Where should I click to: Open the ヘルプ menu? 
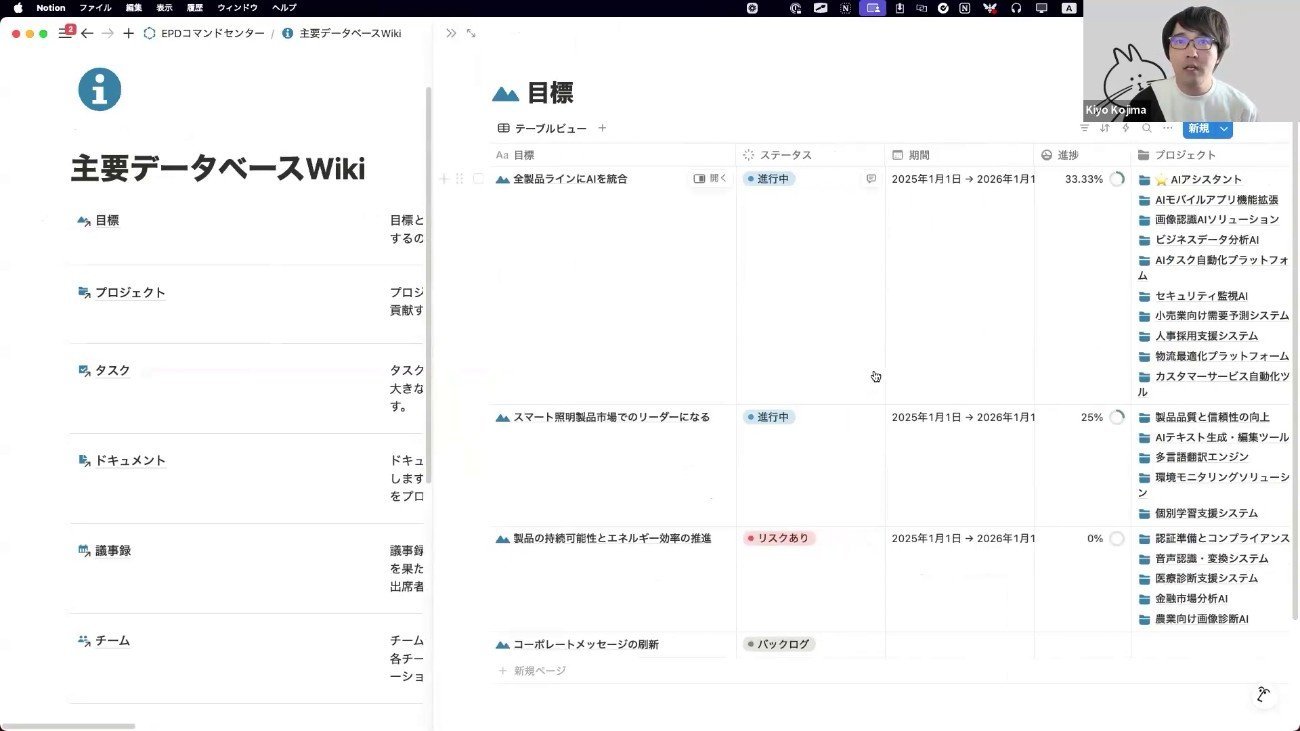pyautogui.click(x=284, y=7)
